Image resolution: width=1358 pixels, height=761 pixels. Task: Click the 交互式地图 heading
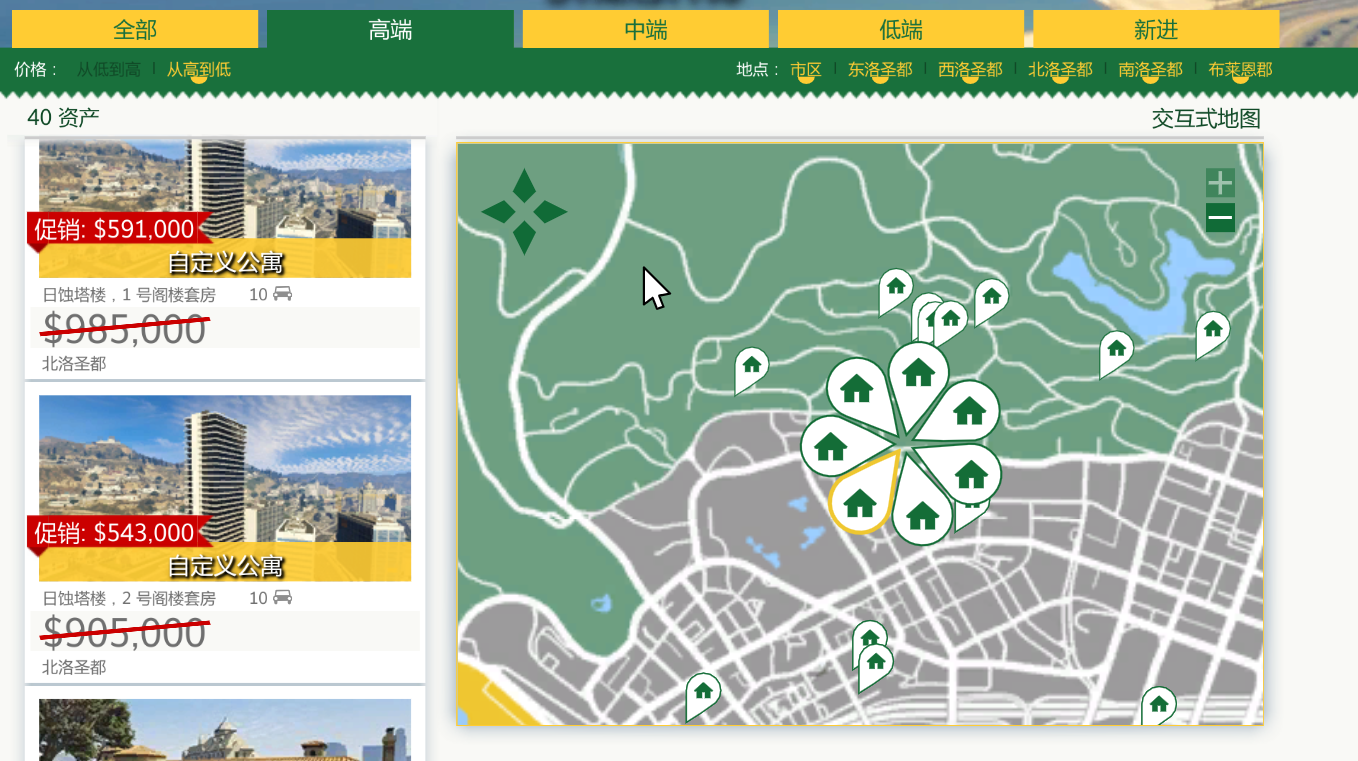(x=1206, y=119)
